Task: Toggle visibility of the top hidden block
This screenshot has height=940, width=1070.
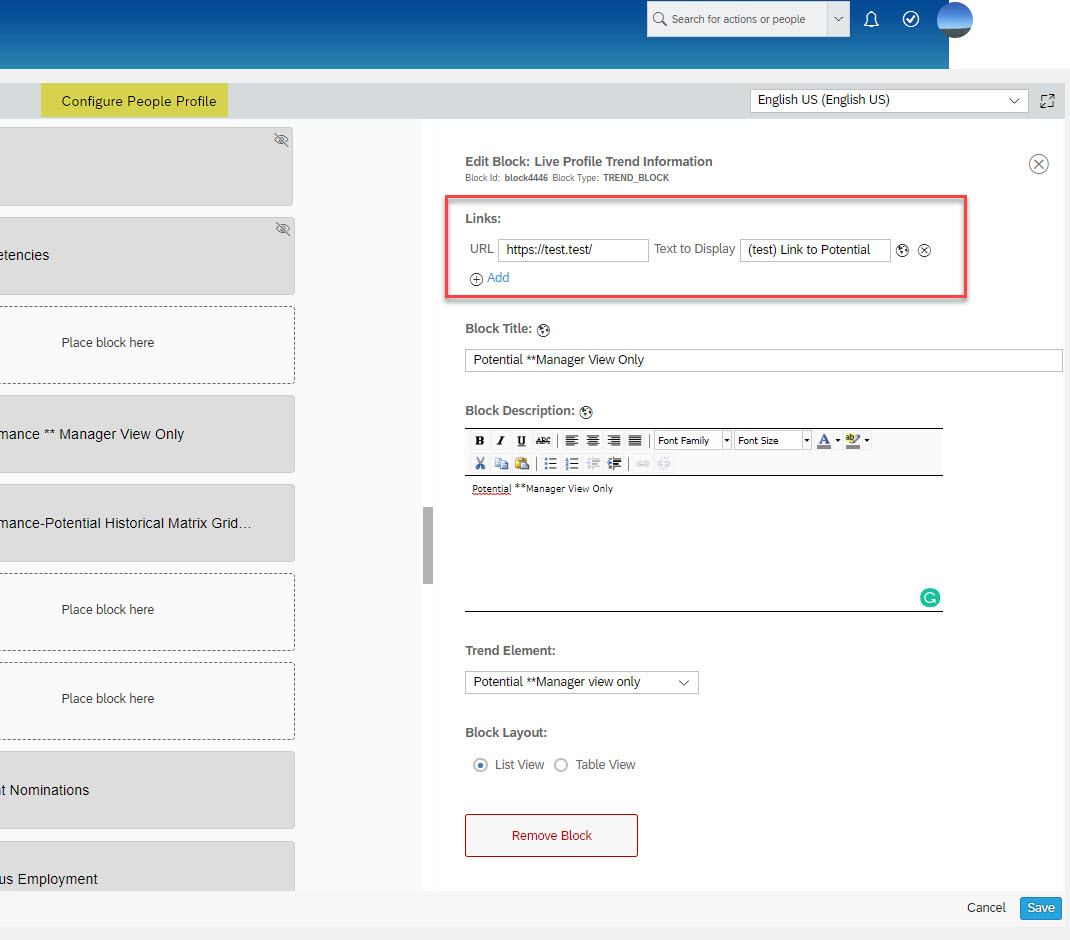Action: 282,140
